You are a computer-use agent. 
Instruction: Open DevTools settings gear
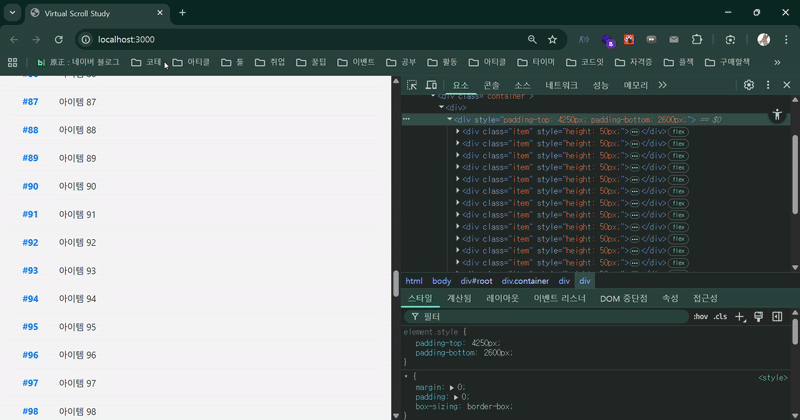(749, 85)
